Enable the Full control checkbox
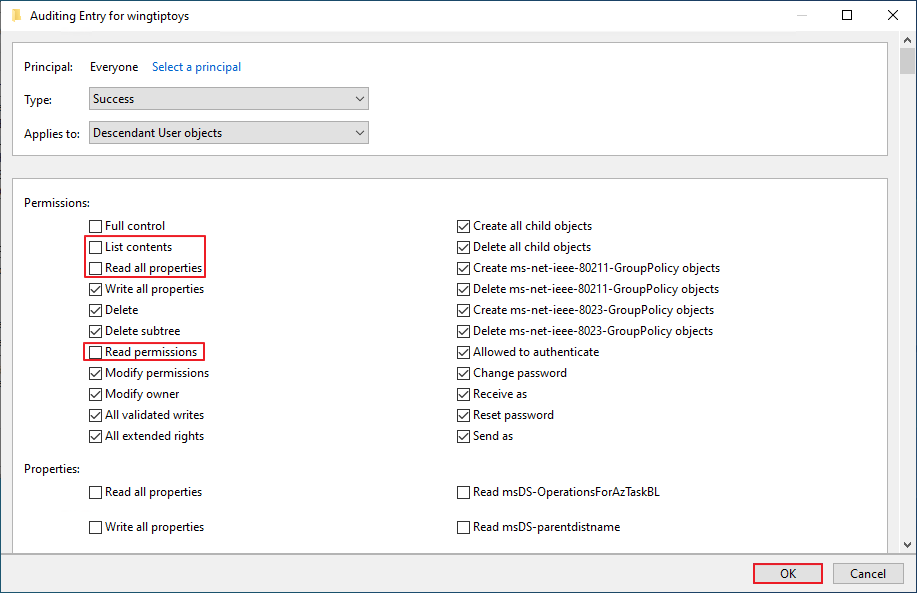The width and height of the screenshot is (917, 593). pos(95,226)
